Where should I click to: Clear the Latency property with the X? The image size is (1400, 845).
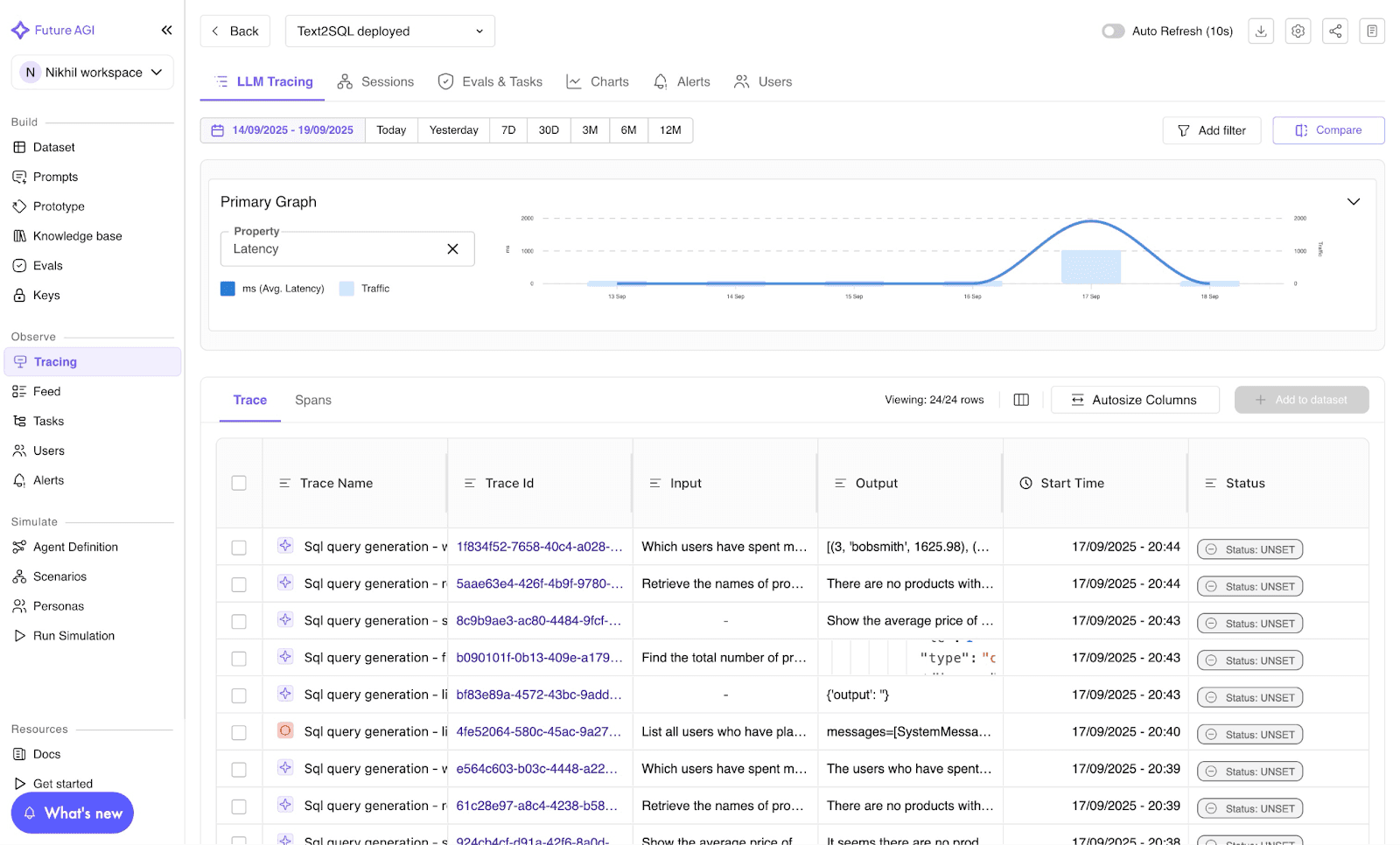coord(453,248)
